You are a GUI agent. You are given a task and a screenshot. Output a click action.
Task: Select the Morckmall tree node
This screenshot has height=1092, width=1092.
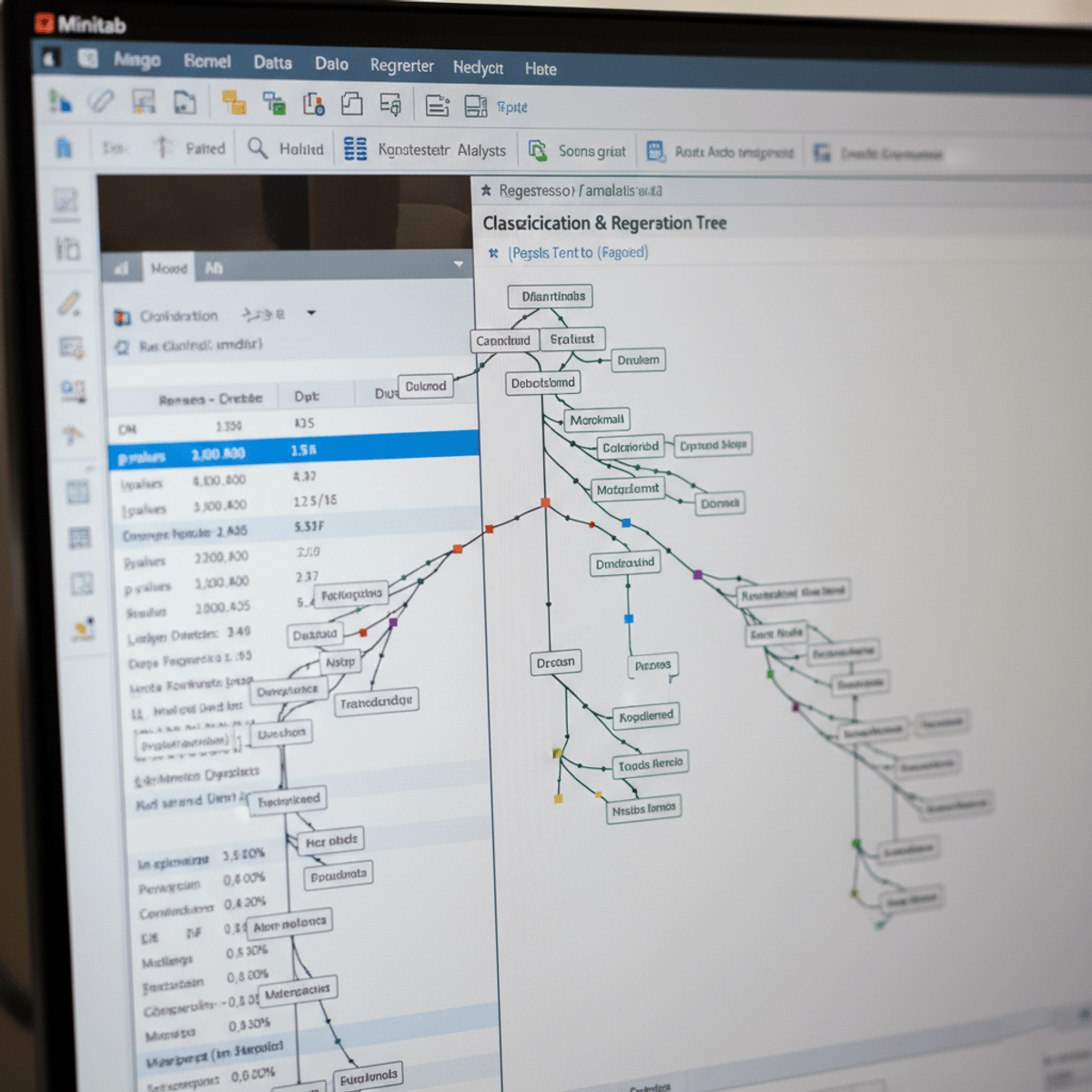[597, 420]
